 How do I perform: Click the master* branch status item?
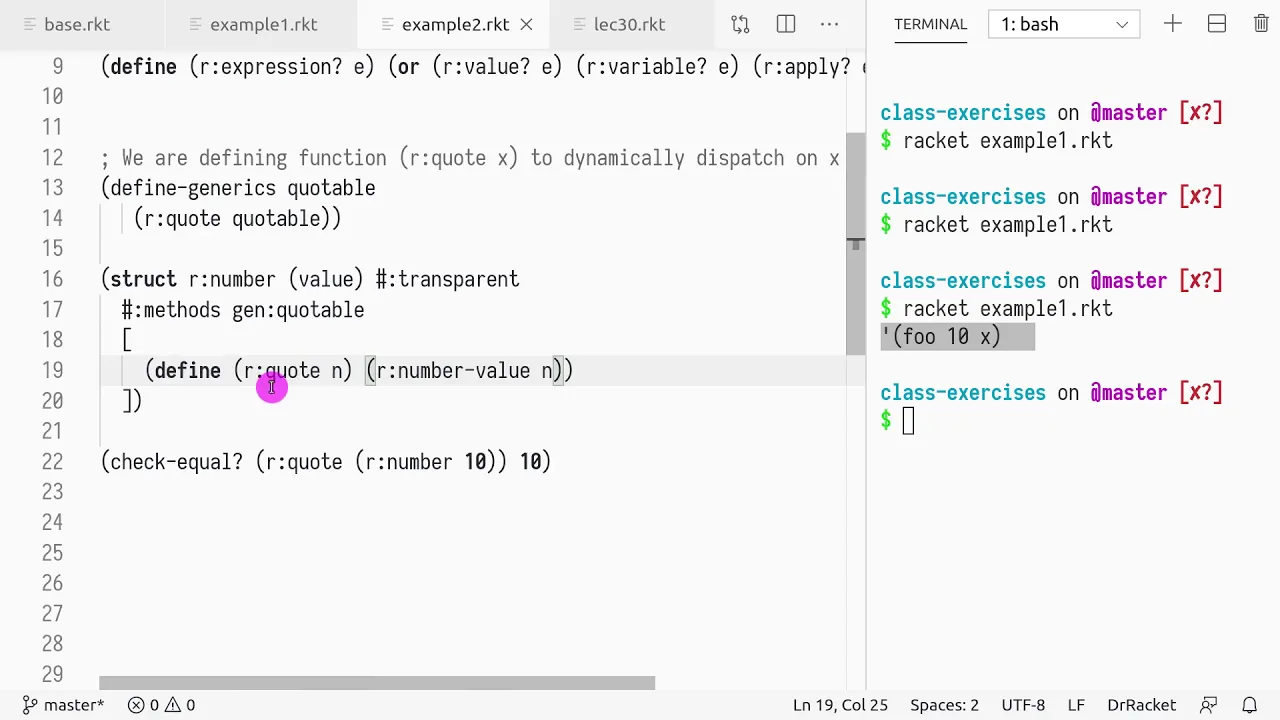click(x=63, y=705)
